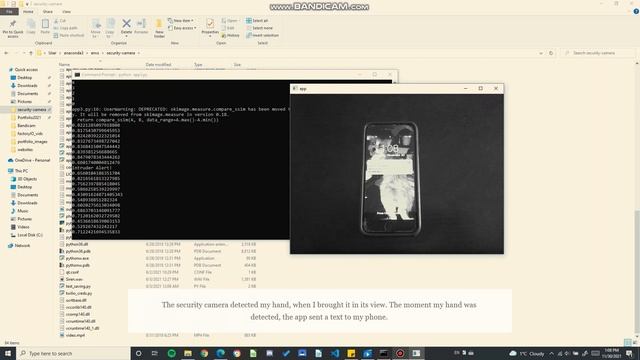
Task: Click the Date modified column header
Action: click(158, 64)
